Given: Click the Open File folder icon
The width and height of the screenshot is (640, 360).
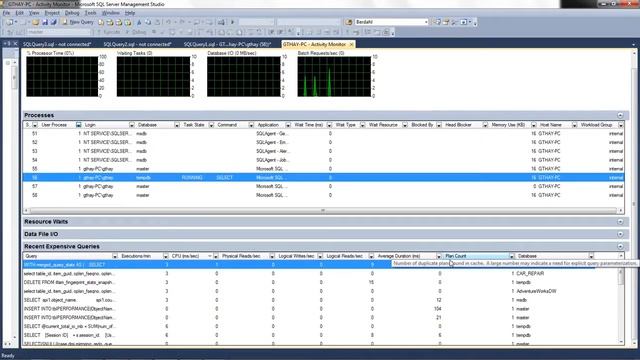Looking at the screenshot, I should click(36, 22).
